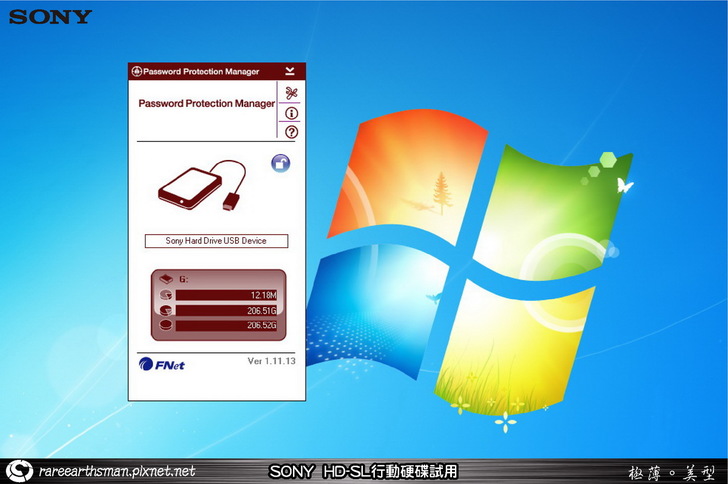Toggle the blue unlock padlock icon

[x=280, y=164]
